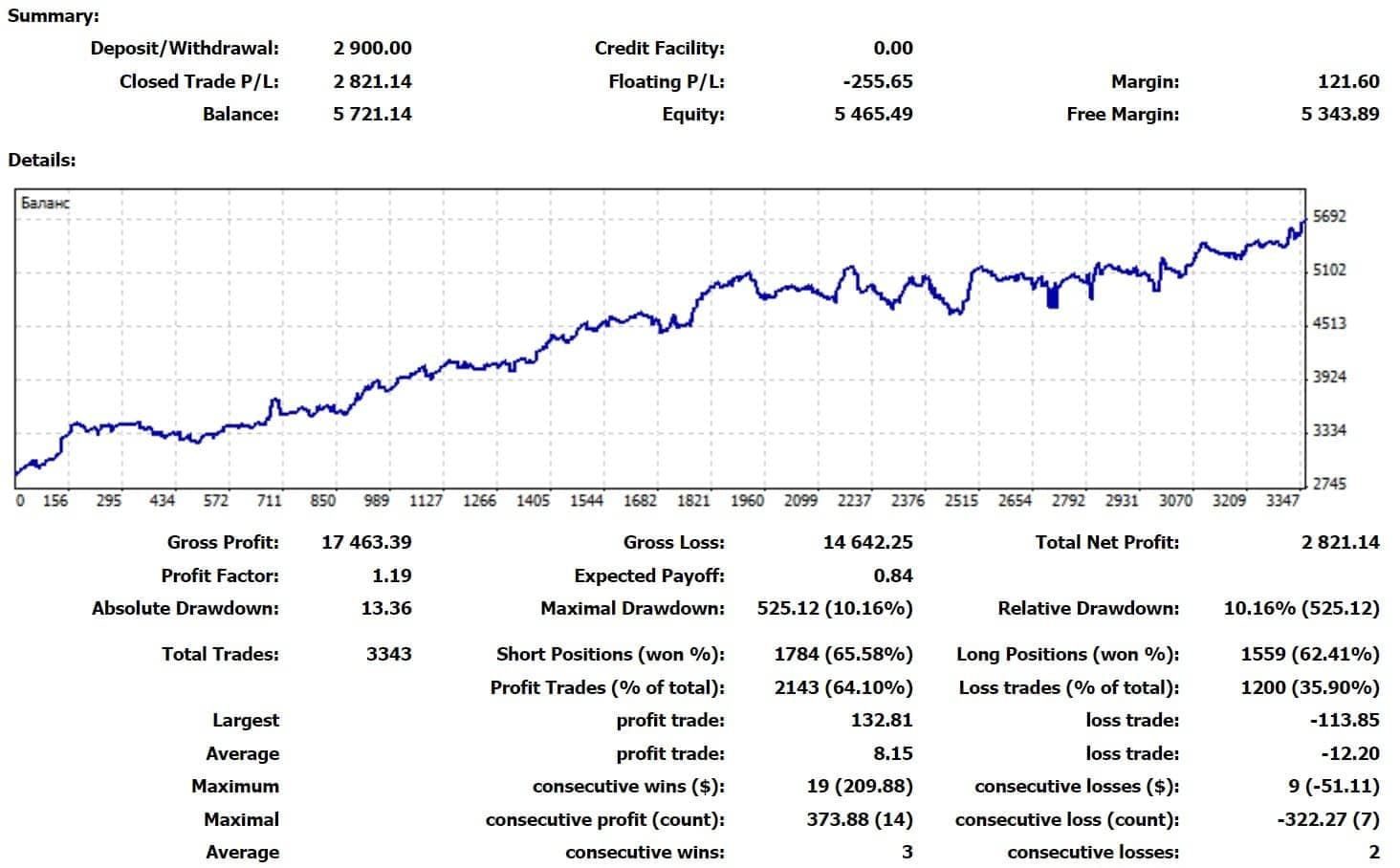
Task: Click the 4513 y-axis label
Action: coord(1329,323)
